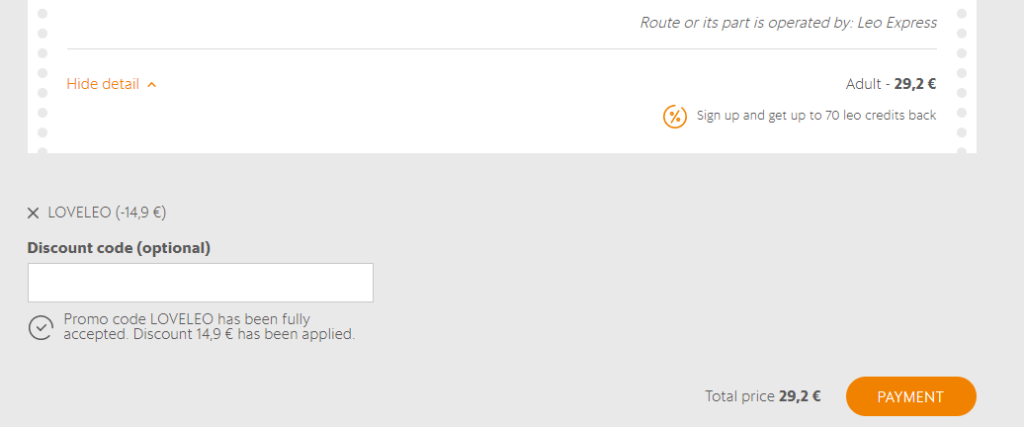Viewport: 1024px width, 427px height.
Task: Click the words Leo Express in the route note
Action: (897, 22)
